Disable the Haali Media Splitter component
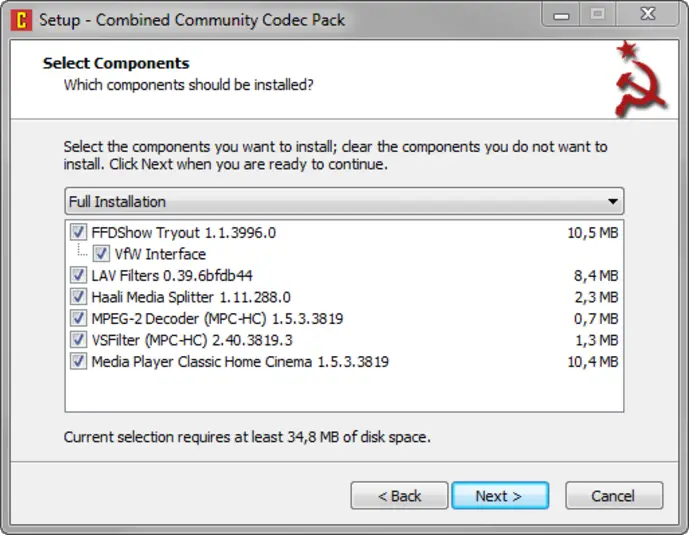The height and width of the screenshot is (535, 689). [79, 297]
